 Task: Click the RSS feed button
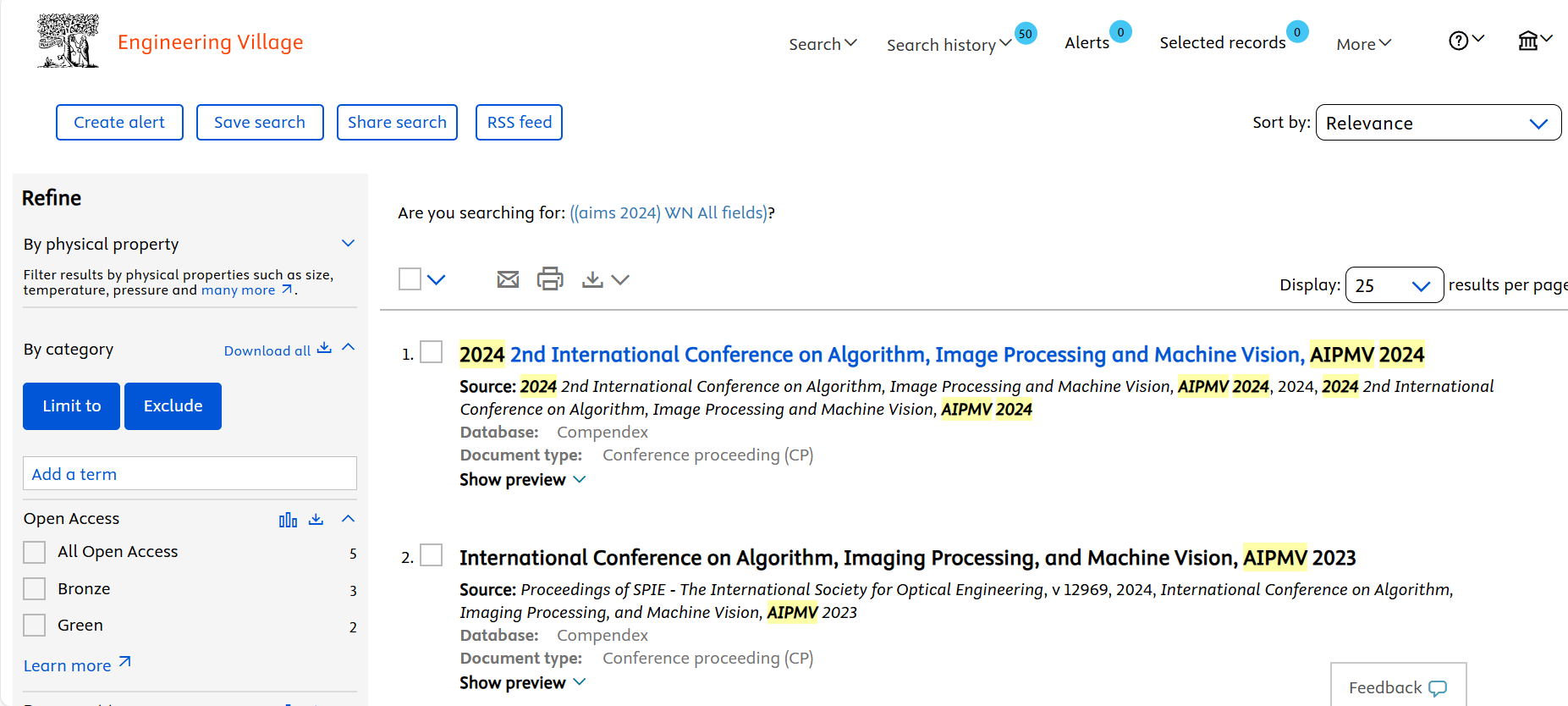519,122
